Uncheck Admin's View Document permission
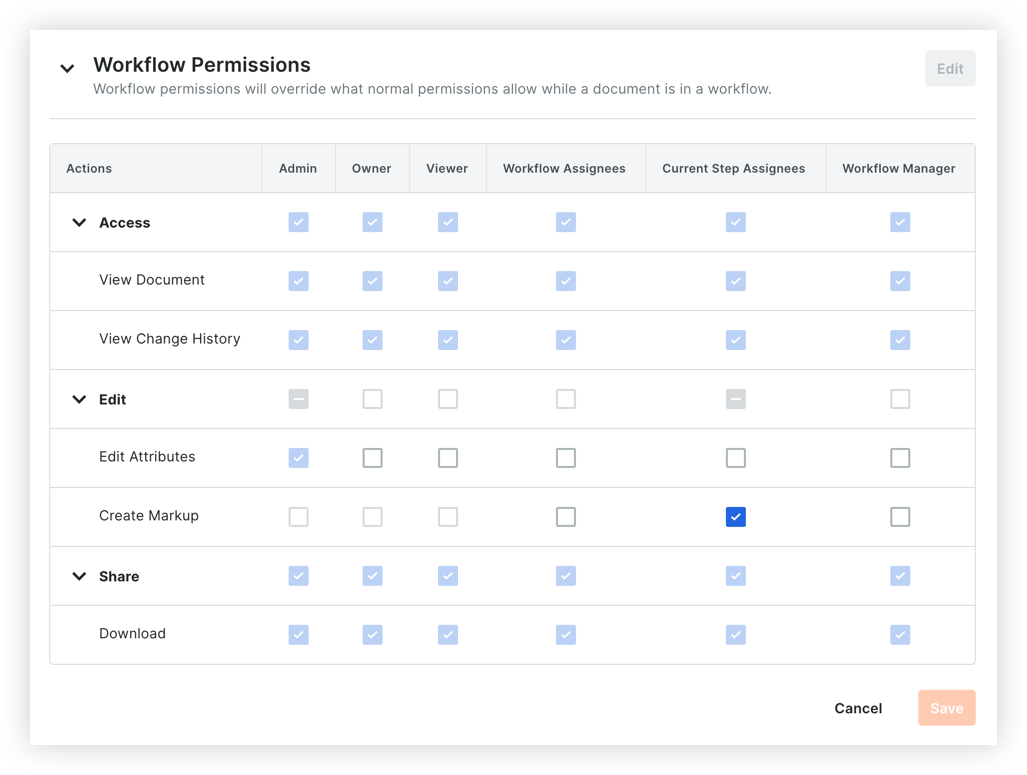 tap(298, 281)
